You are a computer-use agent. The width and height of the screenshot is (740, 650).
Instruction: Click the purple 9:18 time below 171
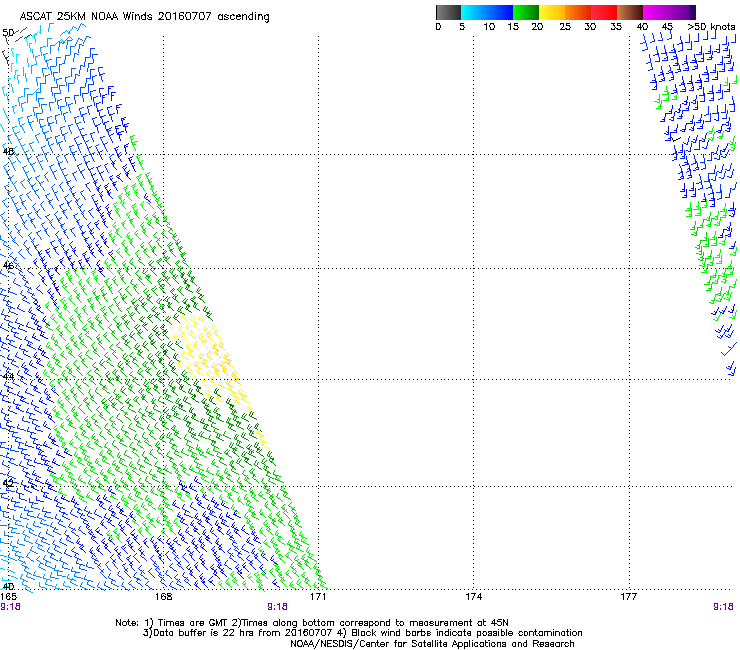coord(277,607)
